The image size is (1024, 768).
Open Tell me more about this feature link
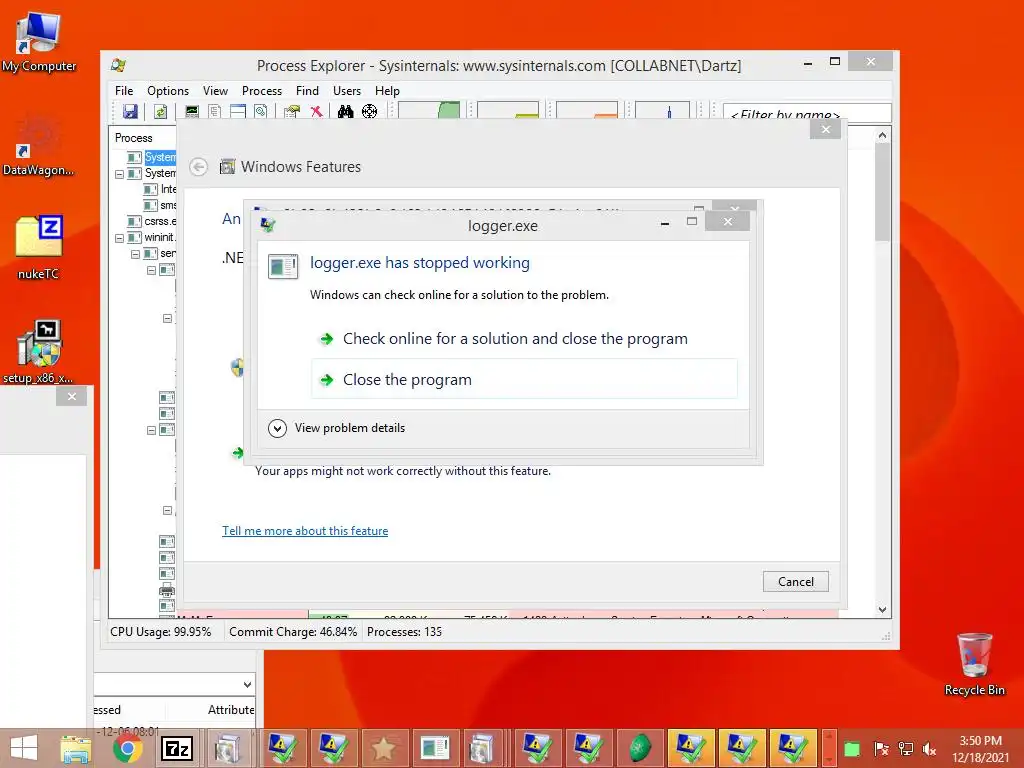[x=305, y=531]
